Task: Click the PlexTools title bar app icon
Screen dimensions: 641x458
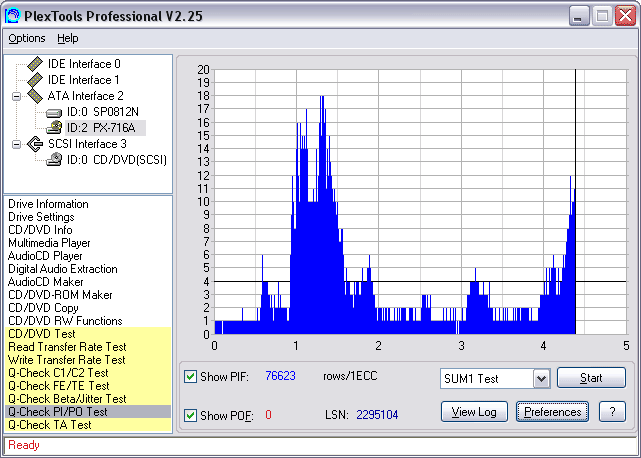Action: [x=13, y=16]
